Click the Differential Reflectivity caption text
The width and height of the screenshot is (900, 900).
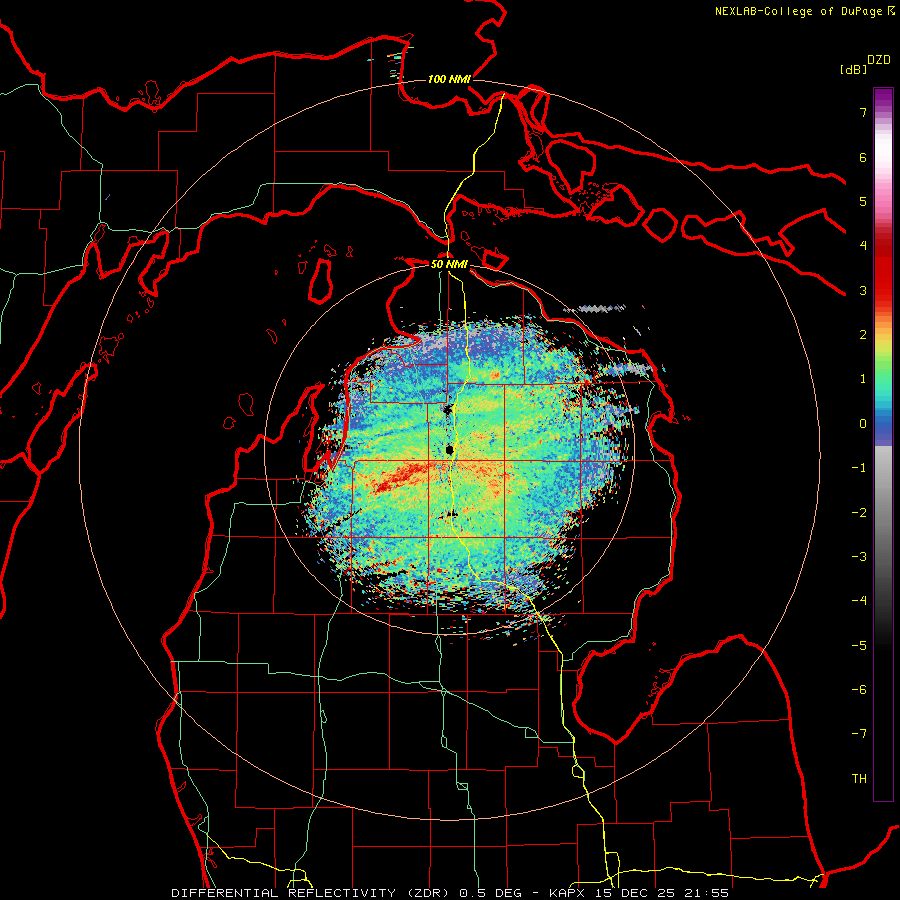click(x=450, y=893)
